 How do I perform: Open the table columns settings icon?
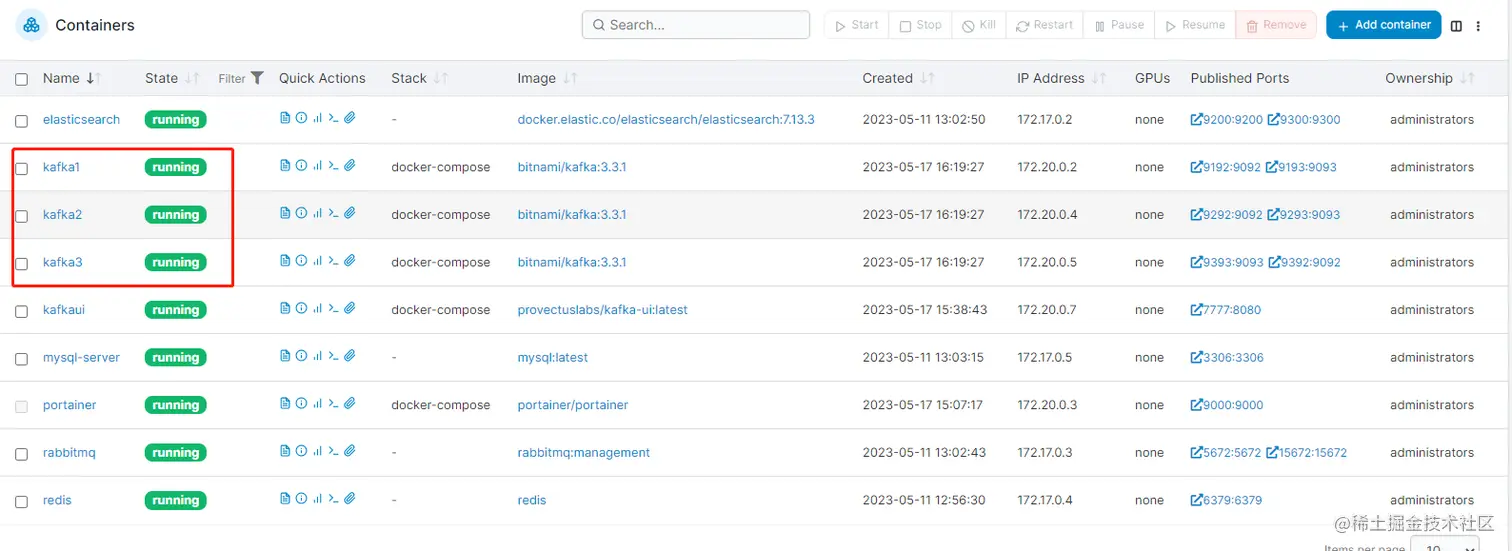tap(1456, 26)
